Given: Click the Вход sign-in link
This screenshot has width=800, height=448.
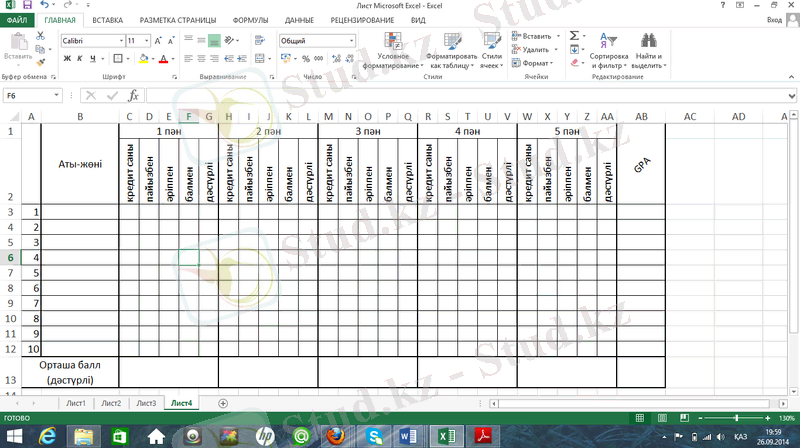Looking at the screenshot, I should pos(773,19).
